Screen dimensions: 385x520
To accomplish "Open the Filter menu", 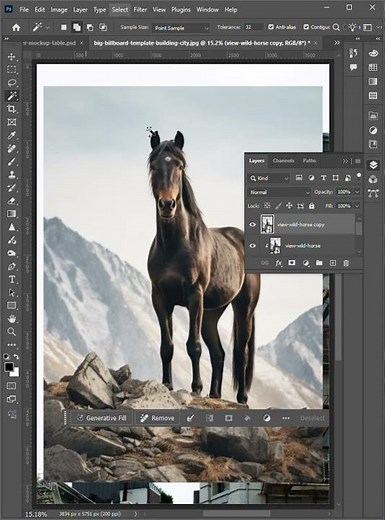I will tap(140, 10).
